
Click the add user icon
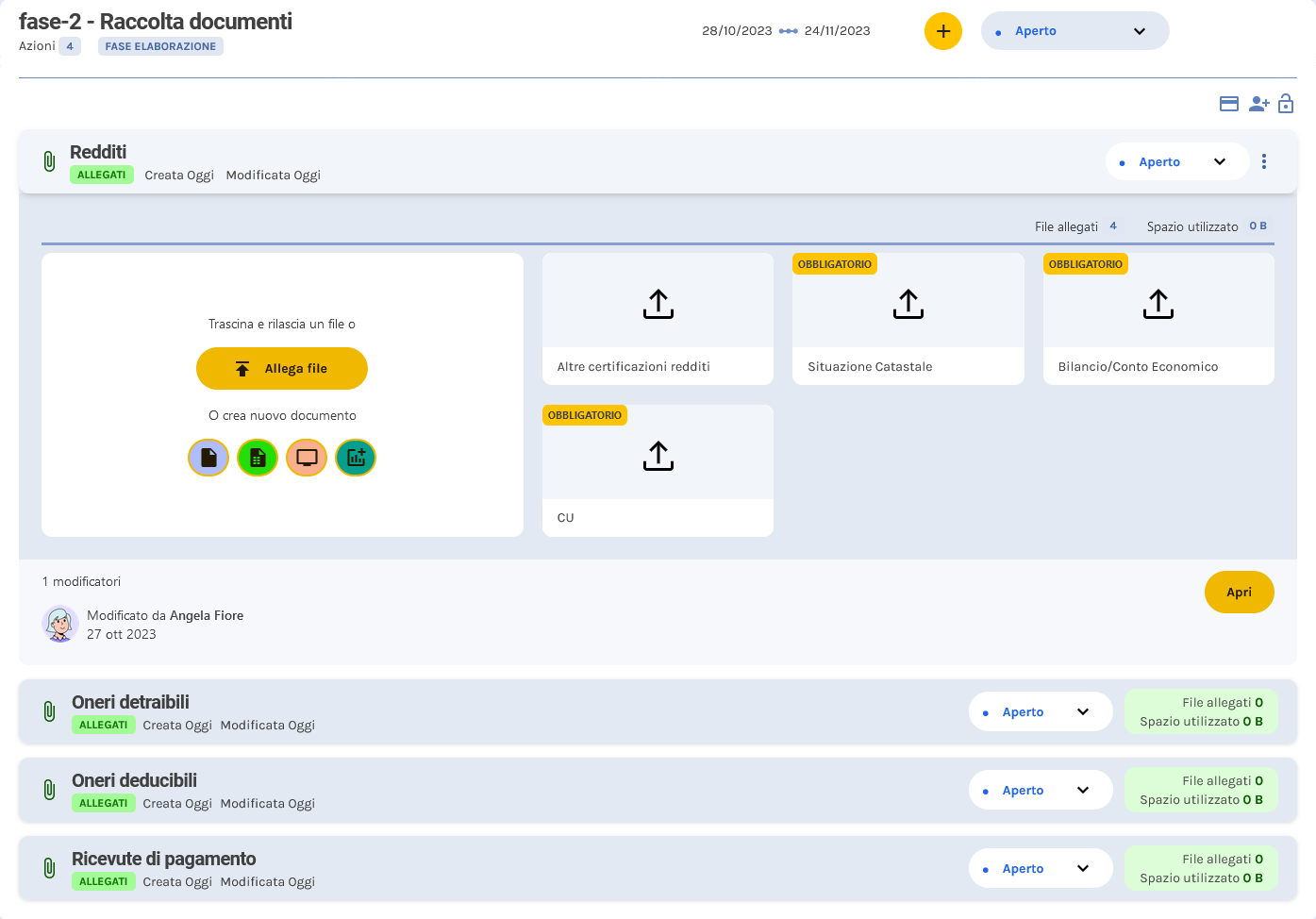1258,104
